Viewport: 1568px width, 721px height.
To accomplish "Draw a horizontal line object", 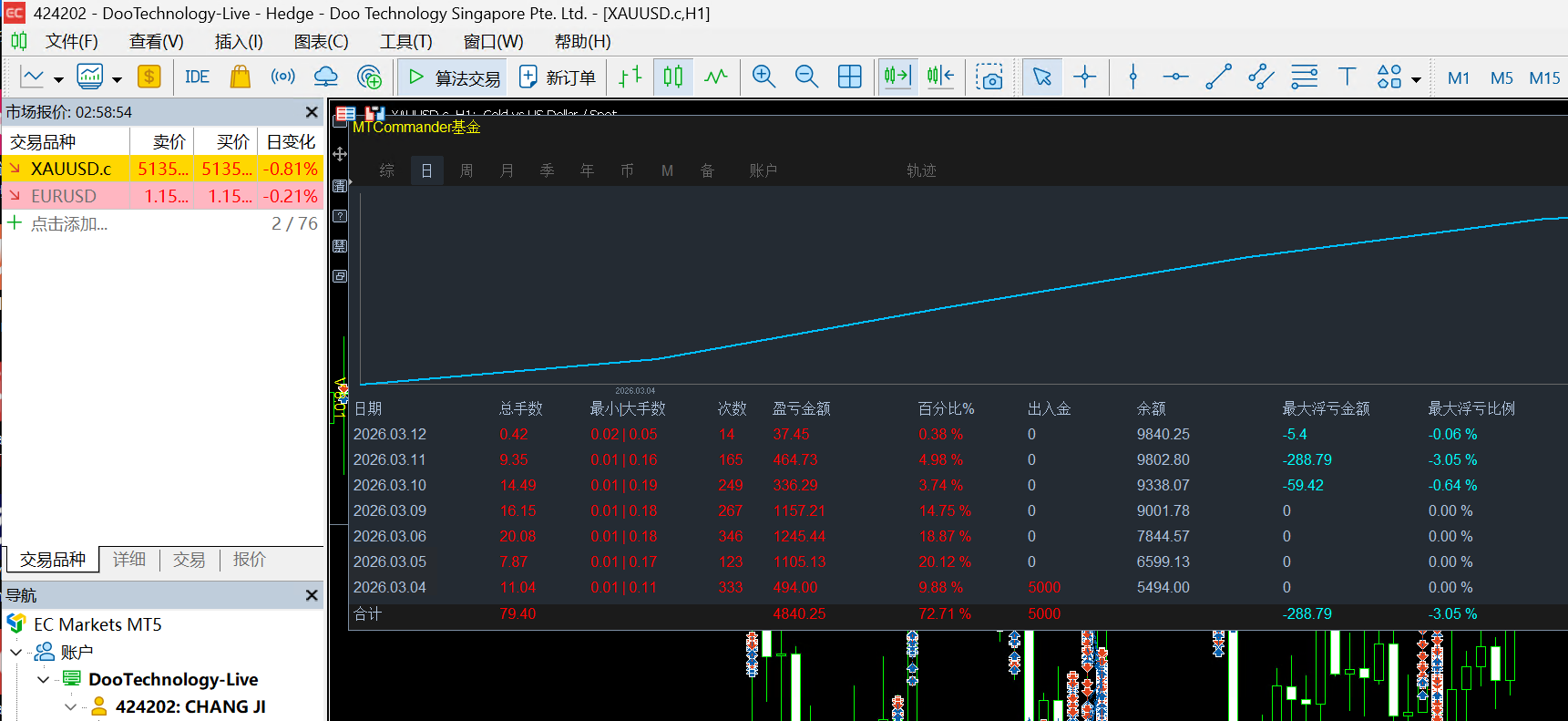I will 1175,77.
